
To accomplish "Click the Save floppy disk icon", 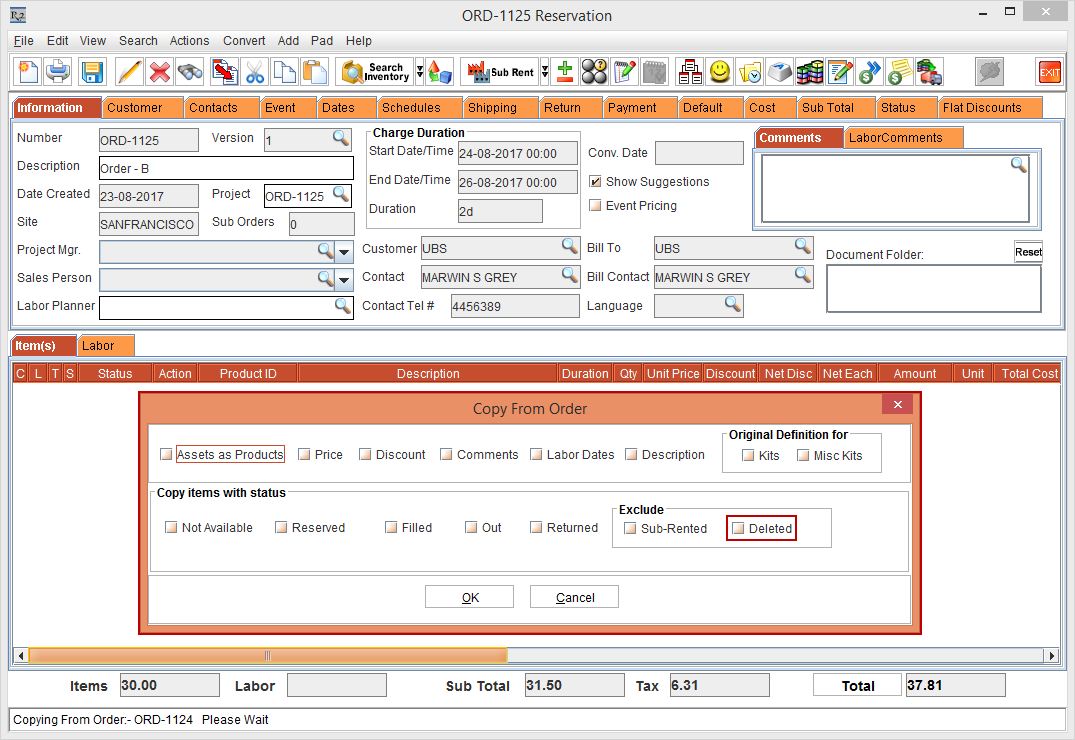I will click(92, 72).
